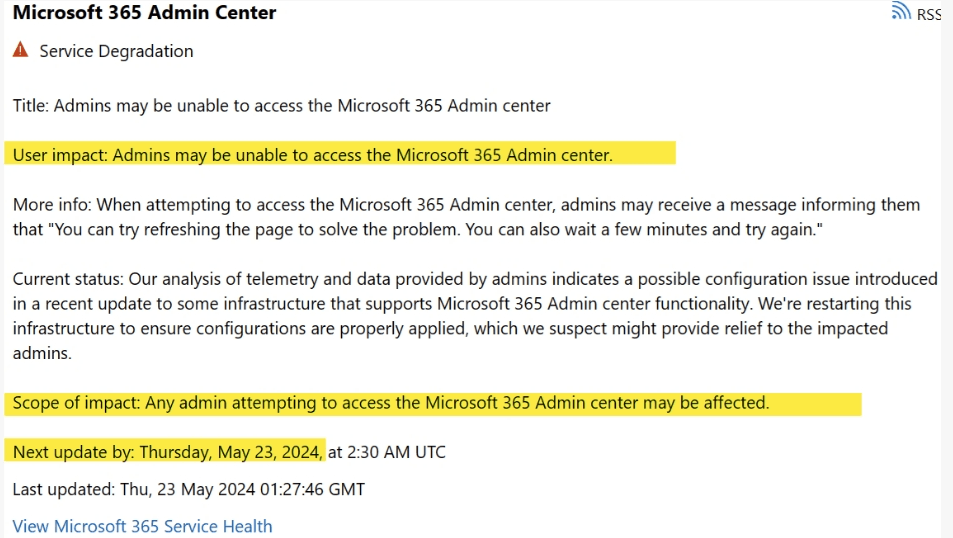
Task: Click the 'Current status:' label
Action: point(66,279)
